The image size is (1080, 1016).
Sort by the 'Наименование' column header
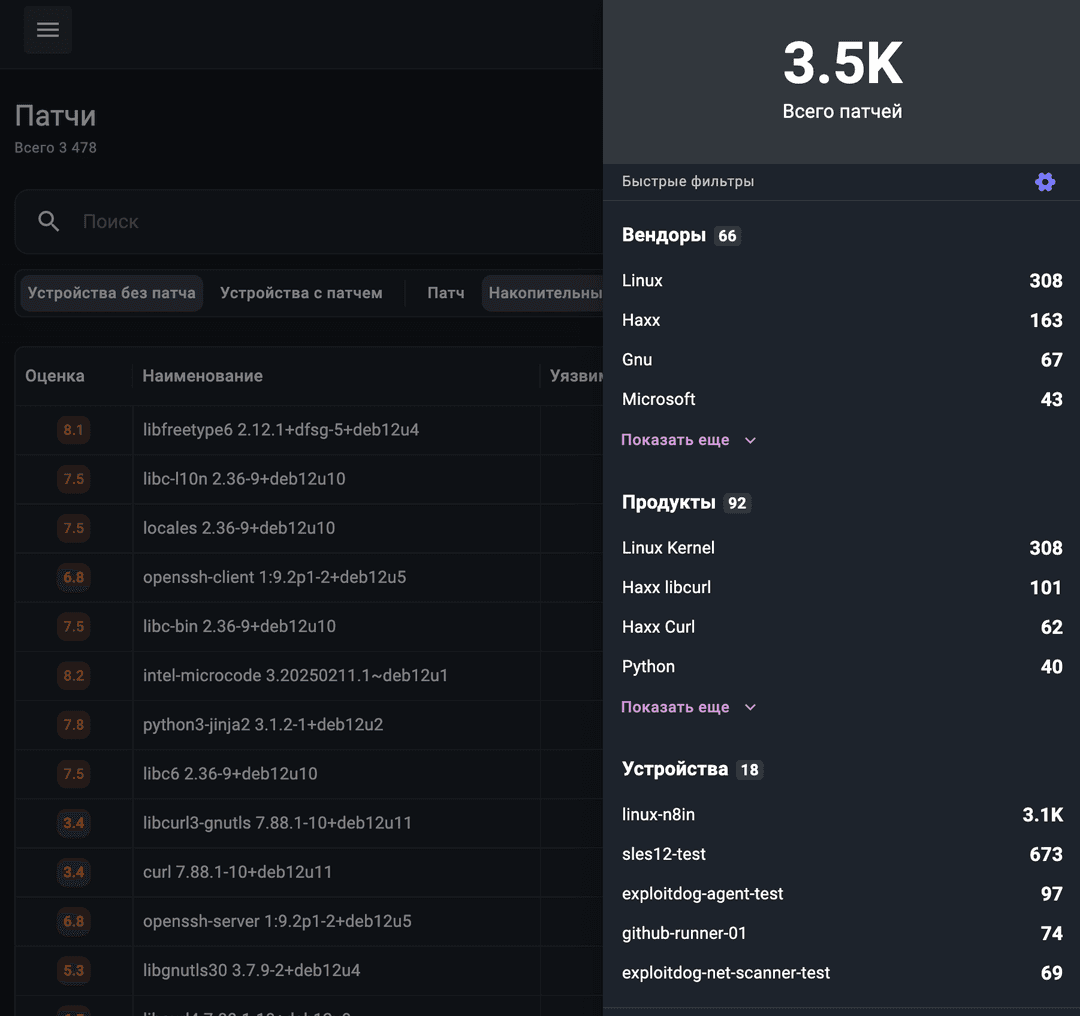click(203, 376)
